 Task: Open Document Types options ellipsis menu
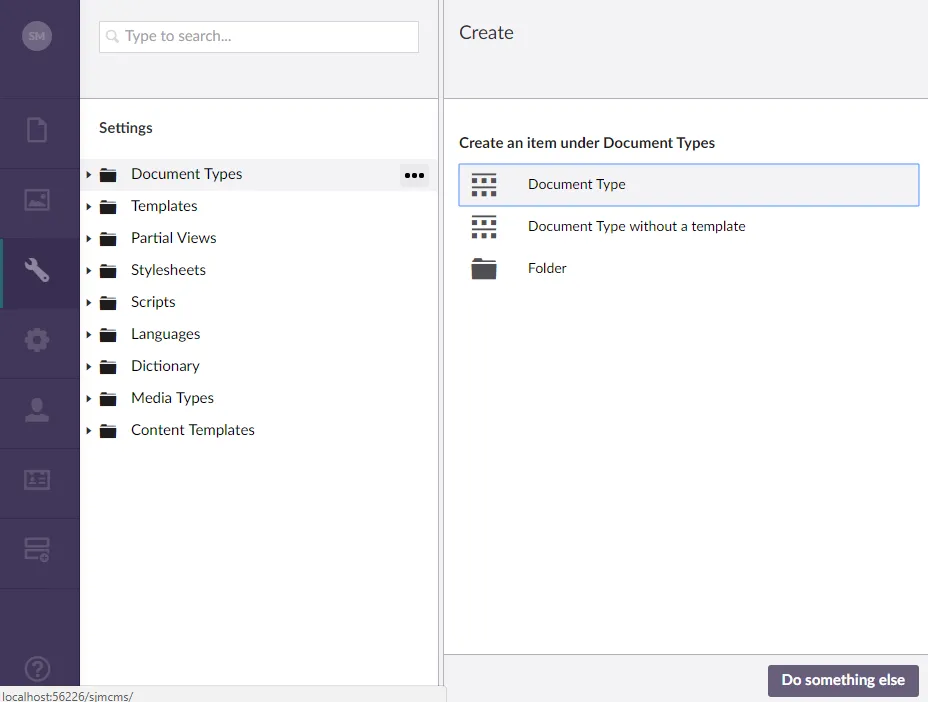point(414,175)
